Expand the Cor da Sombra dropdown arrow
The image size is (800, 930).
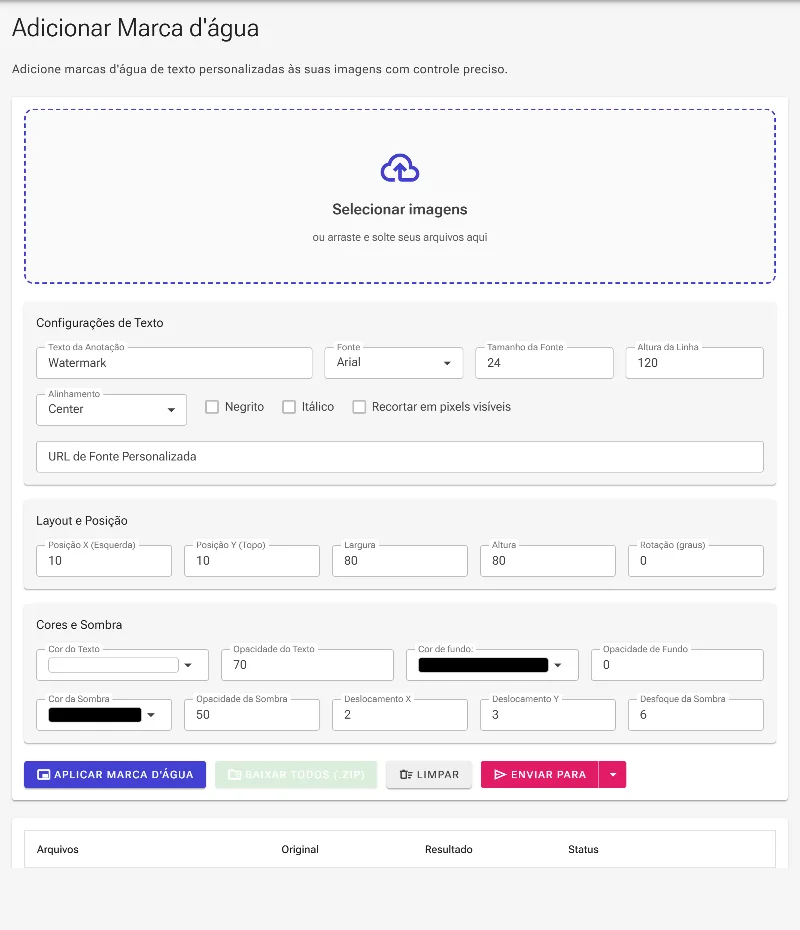pyautogui.click(x=151, y=715)
